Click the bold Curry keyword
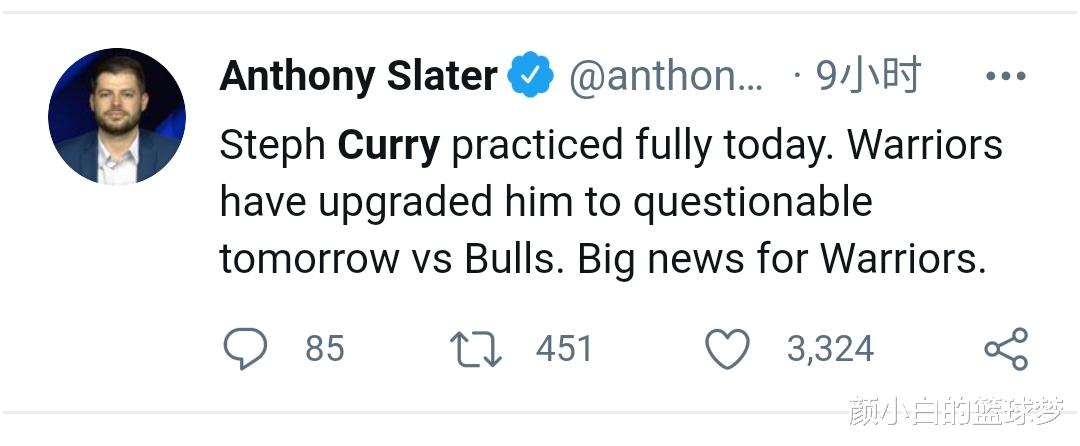Screen dimensions: 1080x446 pyautogui.click(x=389, y=146)
